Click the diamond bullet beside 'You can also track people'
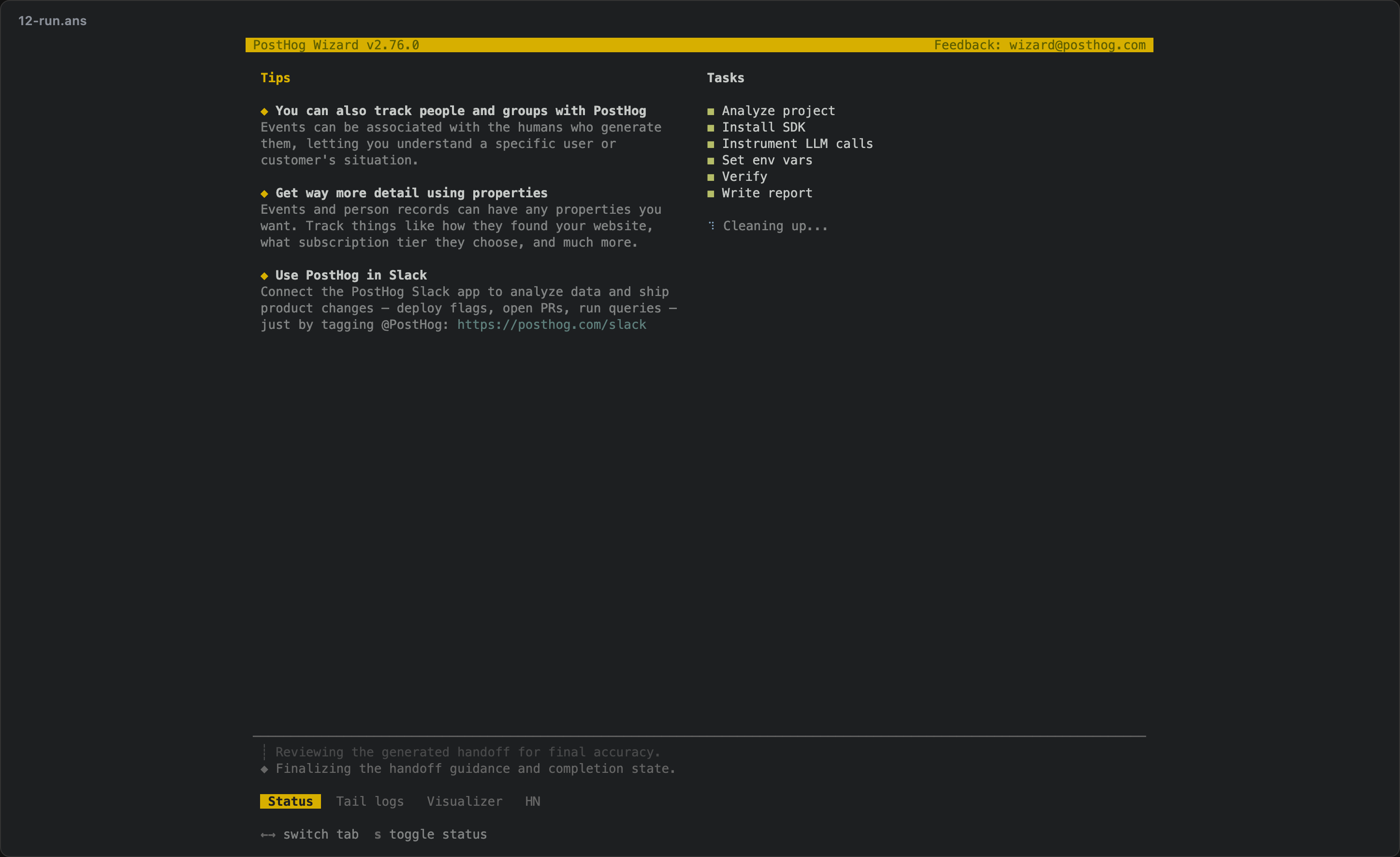This screenshot has width=1400, height=857. pyautogui.click(x=264, y=111)
